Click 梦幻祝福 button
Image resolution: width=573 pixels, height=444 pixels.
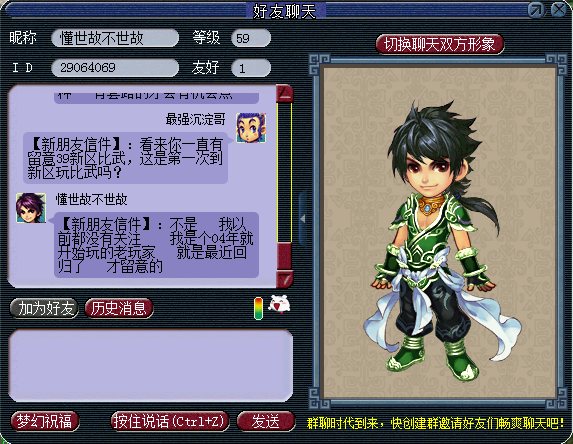45,421
